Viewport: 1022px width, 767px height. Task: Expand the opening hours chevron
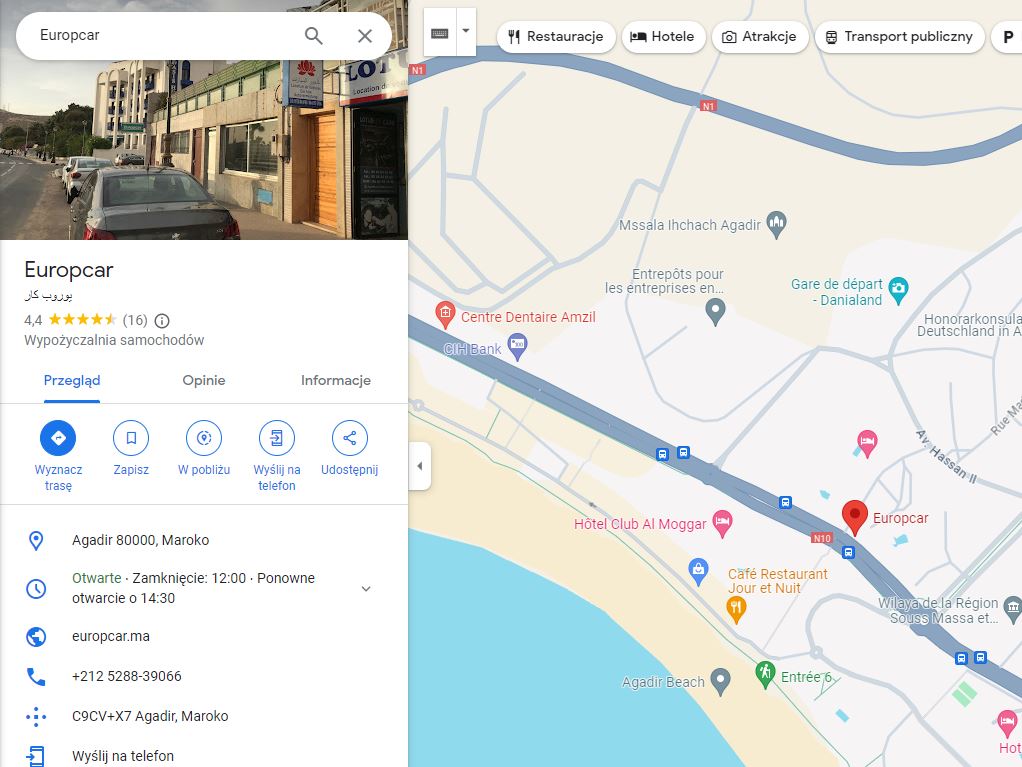point(366,588)
